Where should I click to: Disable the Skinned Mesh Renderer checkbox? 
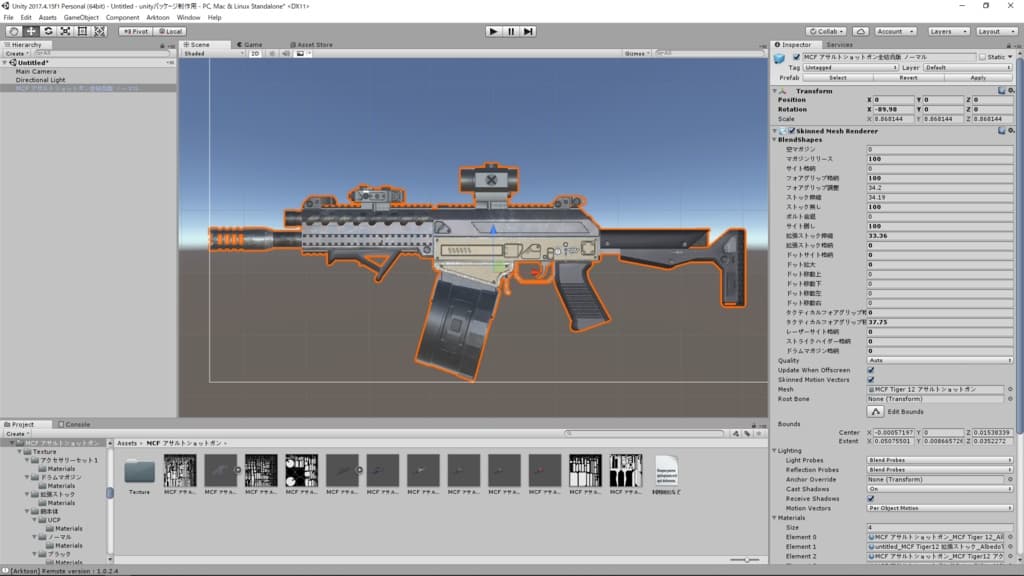(x=792, y=131)
